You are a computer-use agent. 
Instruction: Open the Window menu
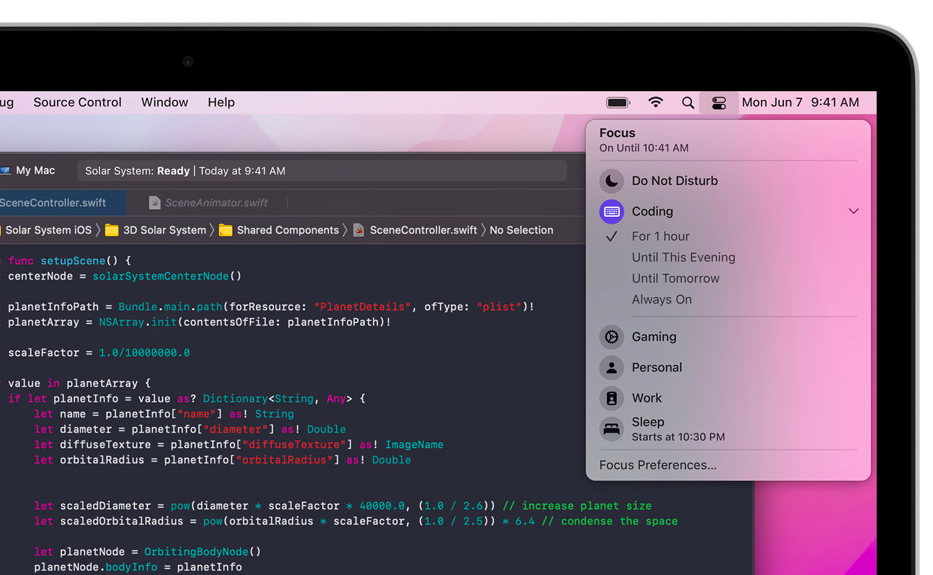164,102
